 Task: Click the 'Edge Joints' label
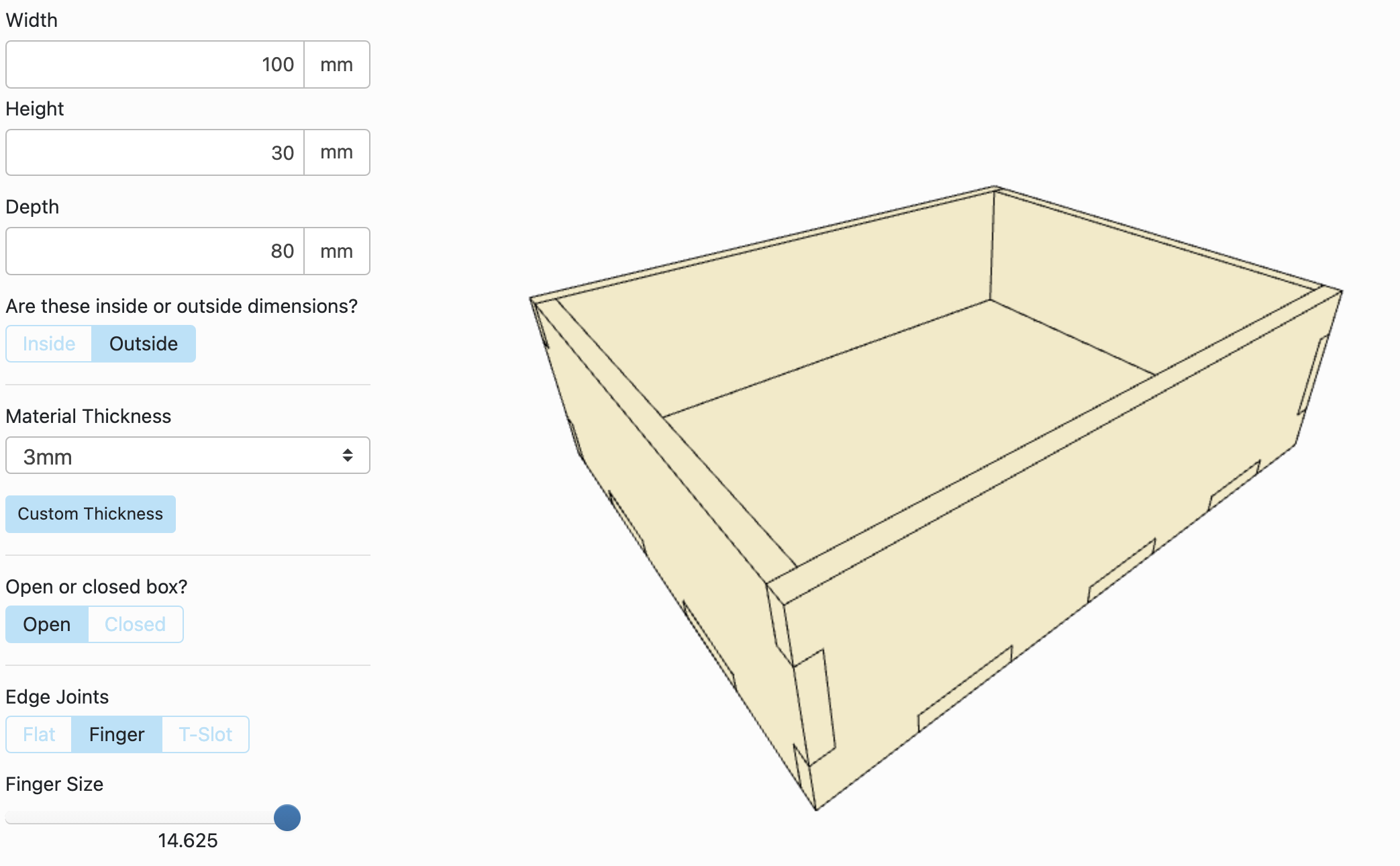tap(57, 697)
